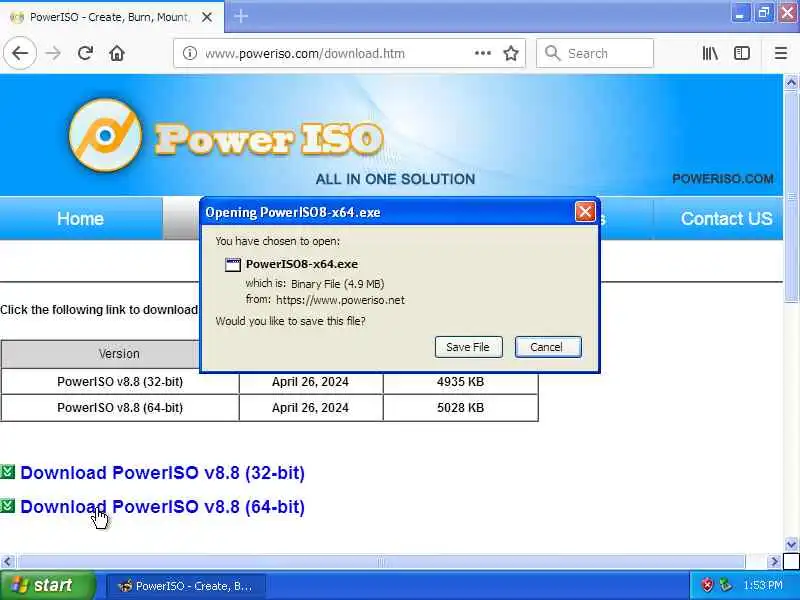
Task: Close the Opening PowerISO8-x64.exe dialog
Action: point(585,212)
